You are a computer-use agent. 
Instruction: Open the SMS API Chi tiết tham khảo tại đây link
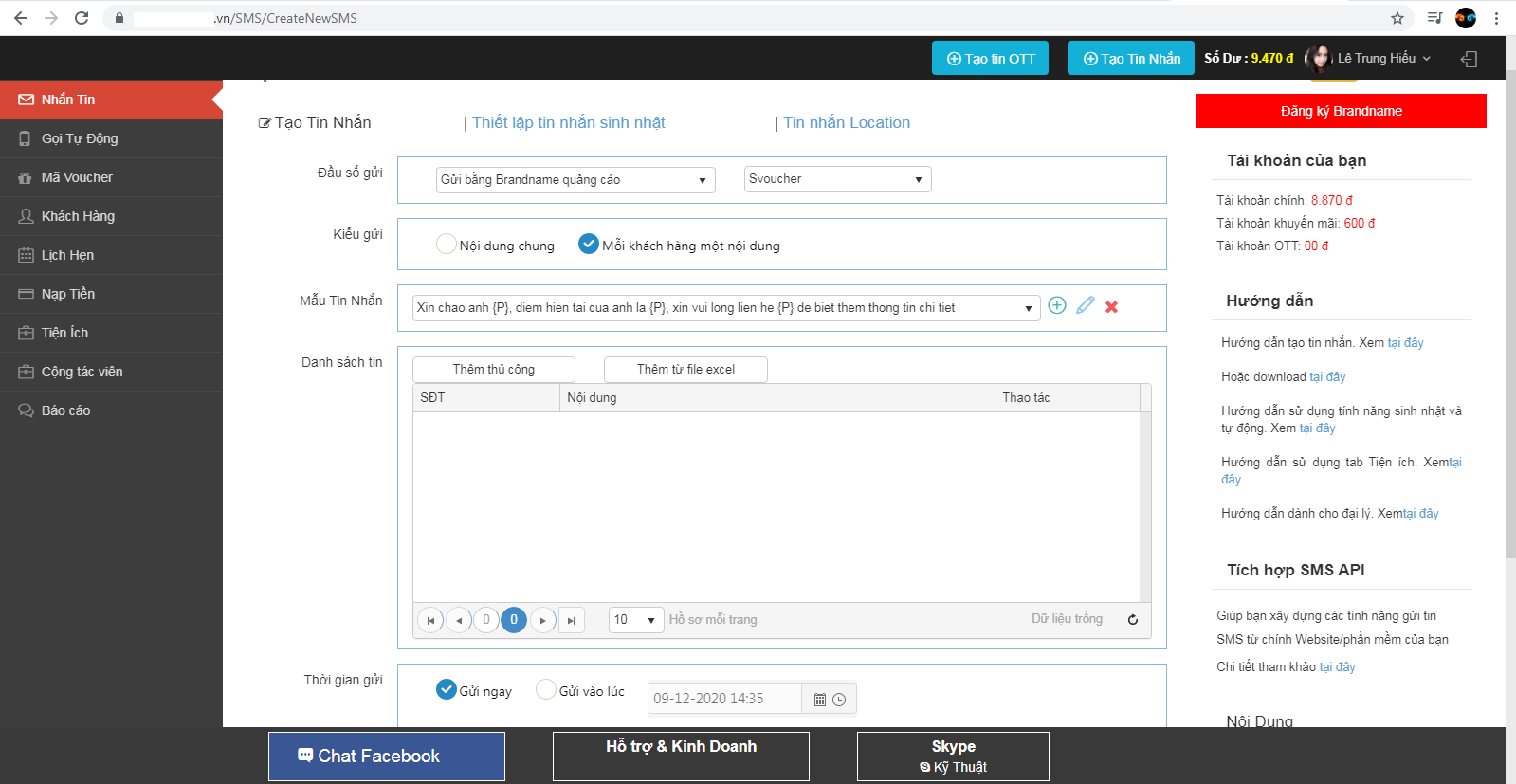(x=1337, y=666)
